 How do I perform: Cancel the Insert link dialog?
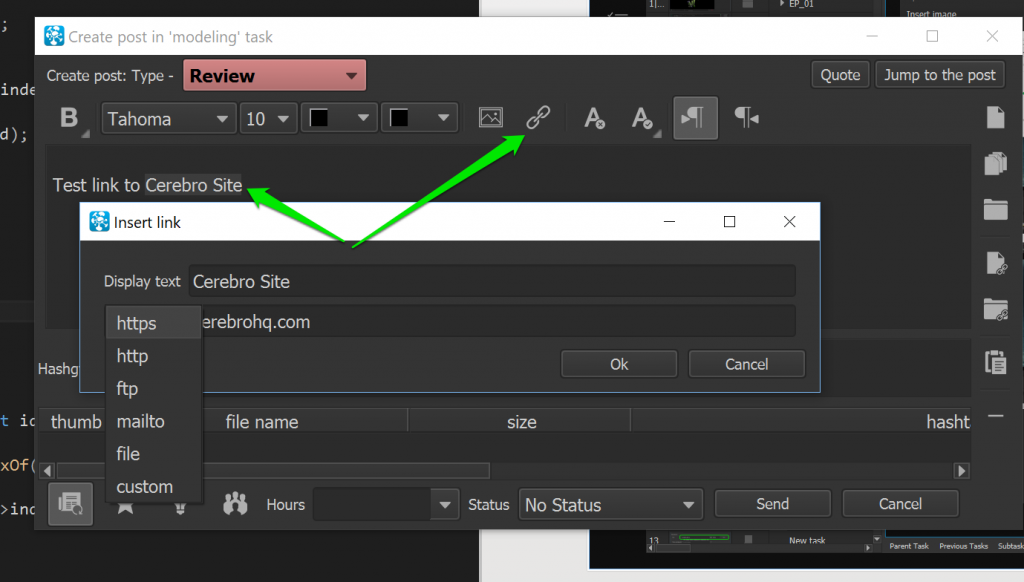coord(746,364)
